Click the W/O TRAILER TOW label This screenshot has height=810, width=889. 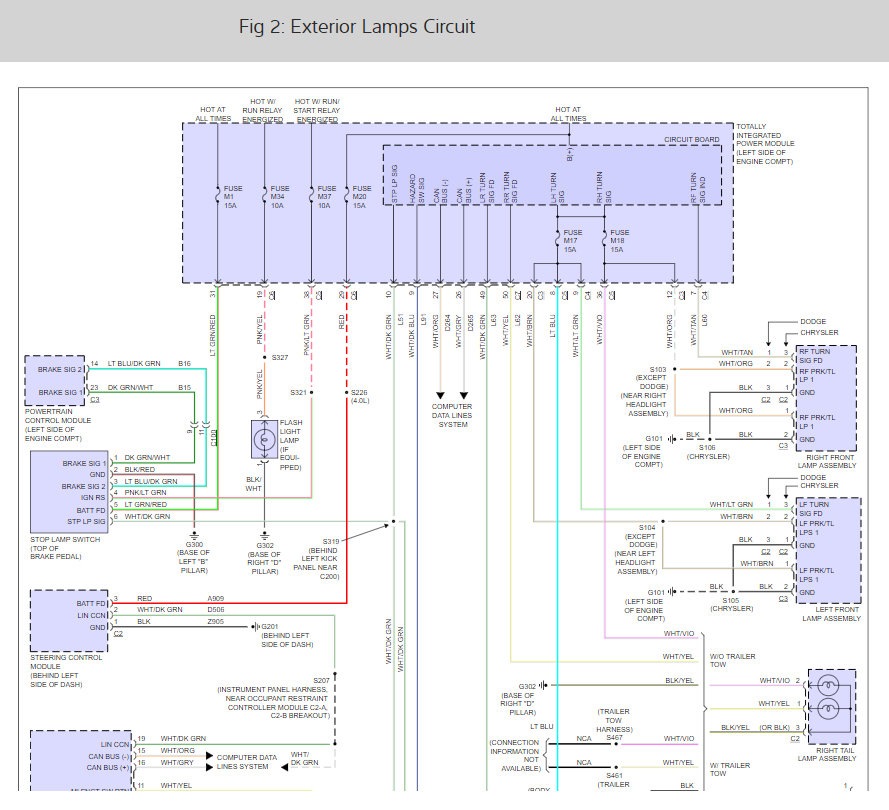pos(732,660)
